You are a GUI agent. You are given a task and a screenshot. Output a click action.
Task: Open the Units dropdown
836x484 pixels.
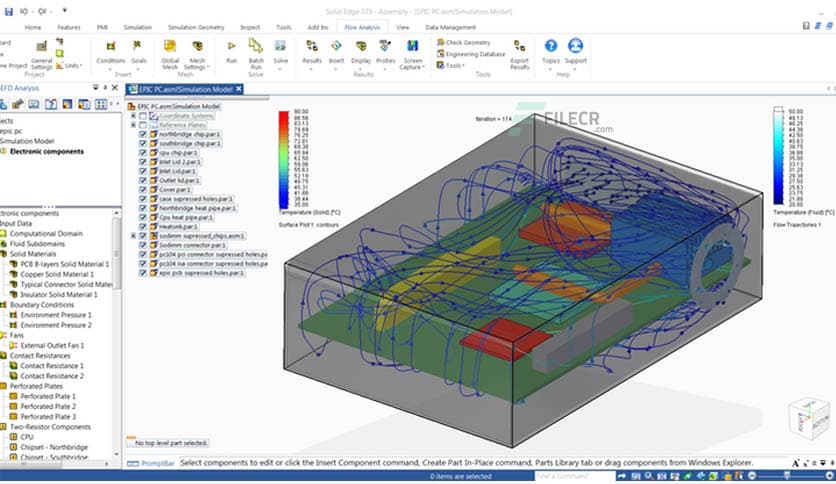point(70,66)
